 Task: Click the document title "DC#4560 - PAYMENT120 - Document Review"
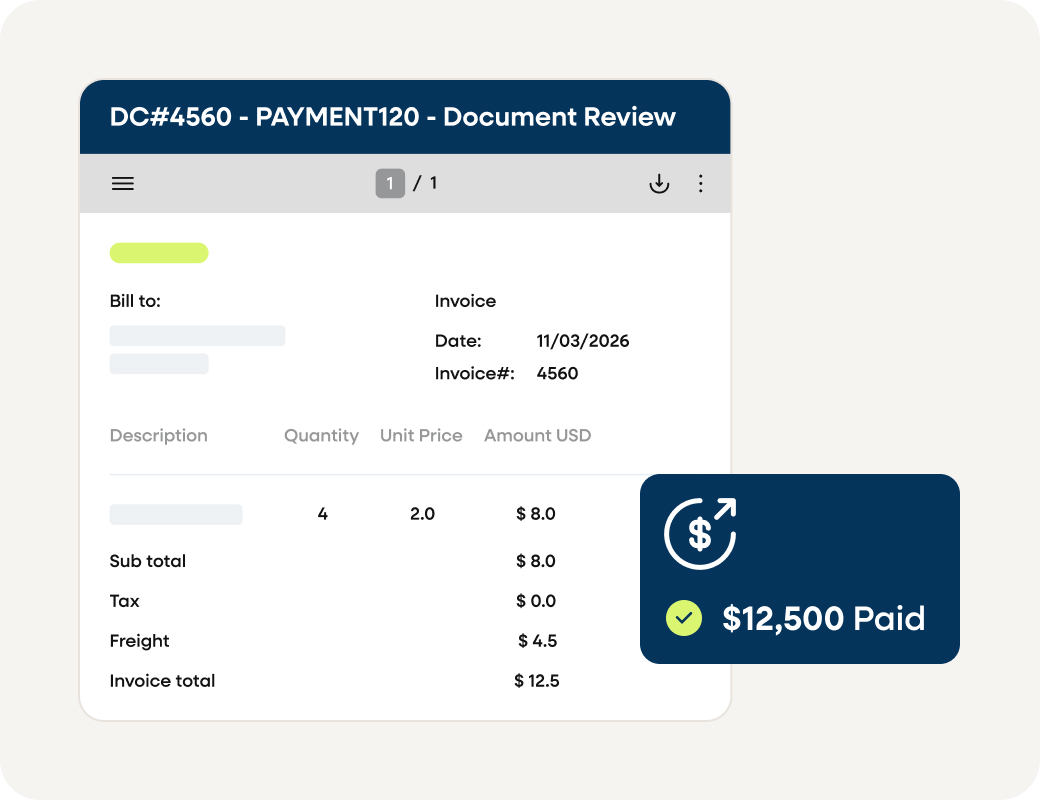[x=393, y=117]
